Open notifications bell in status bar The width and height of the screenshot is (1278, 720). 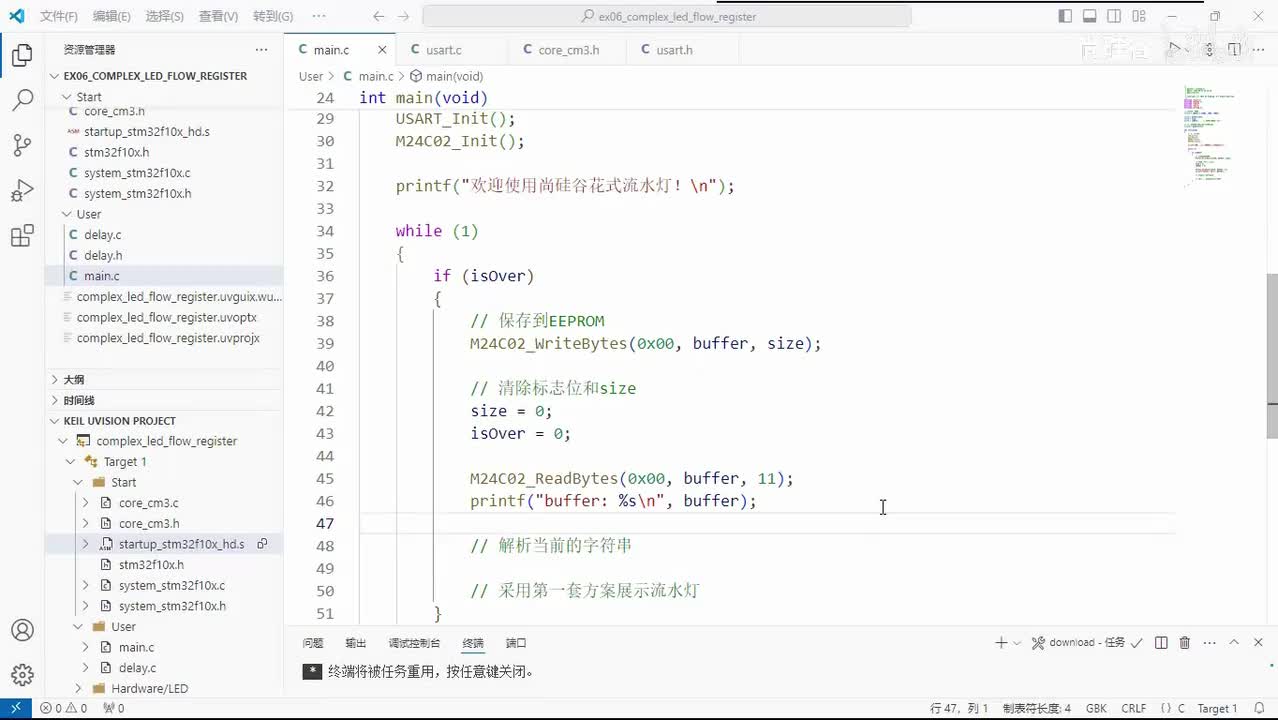(x=1259, y=708)
